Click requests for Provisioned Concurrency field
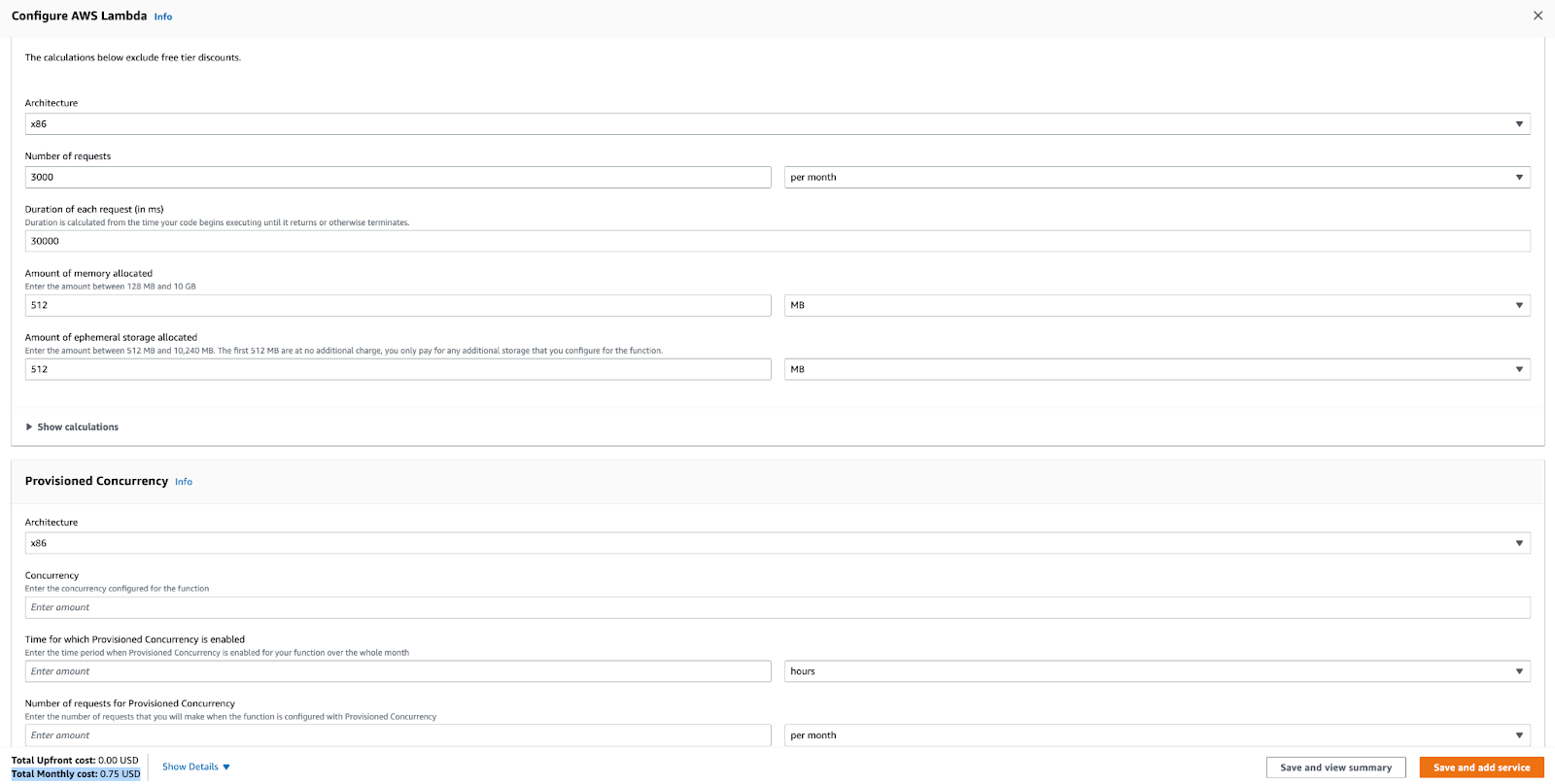 tap(397, 735)
